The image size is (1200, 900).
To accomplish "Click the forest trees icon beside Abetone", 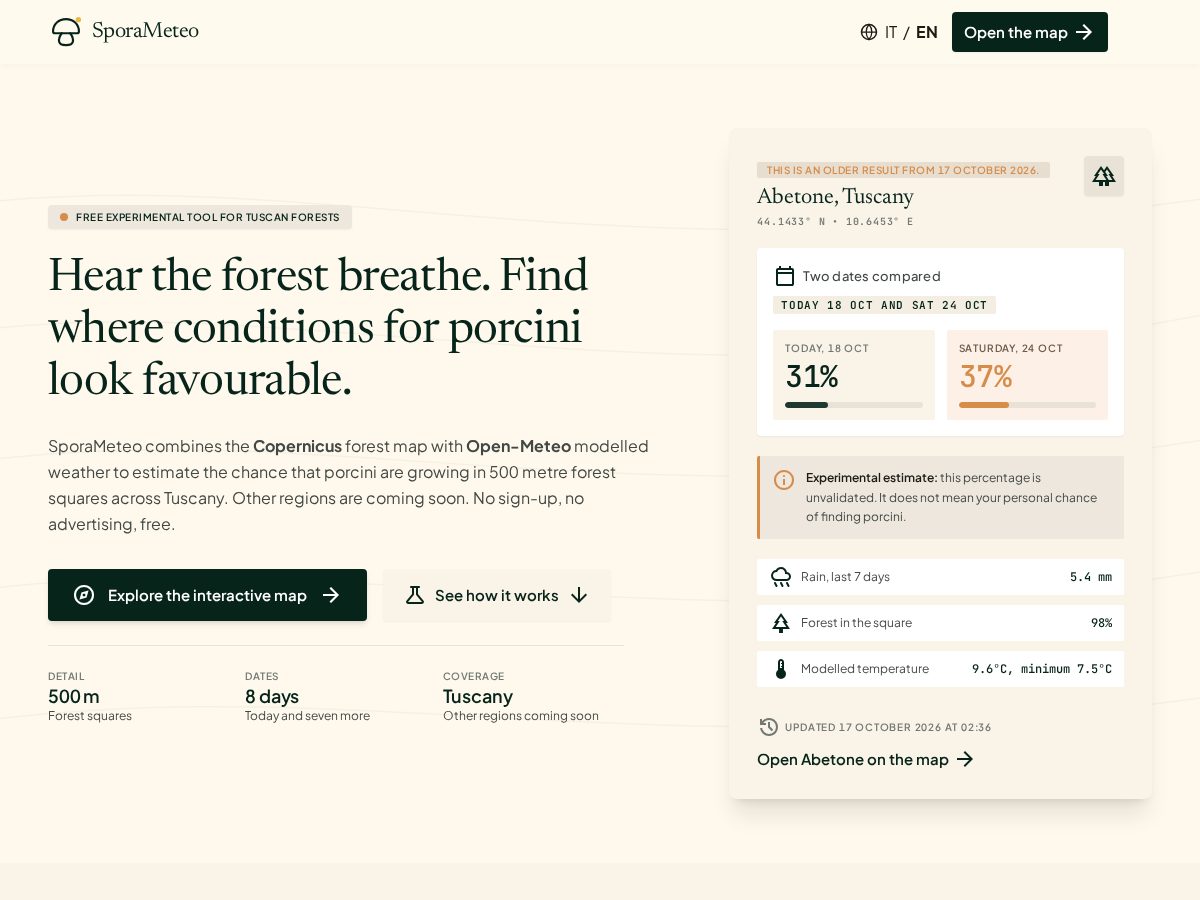I will click(x=1104, y=176).
